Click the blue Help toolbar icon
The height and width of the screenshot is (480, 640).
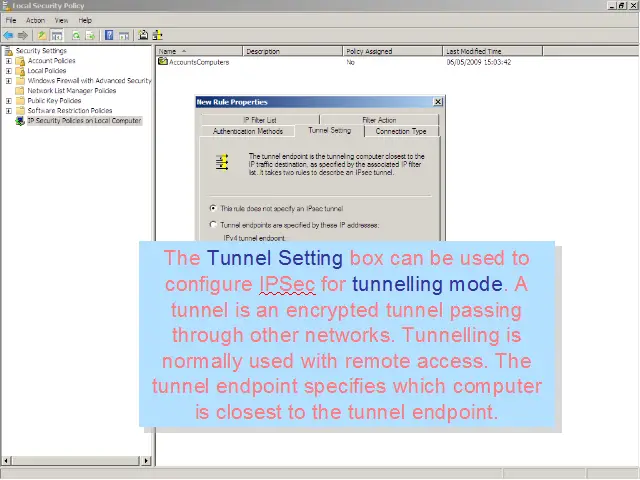(x=110, y=35)
